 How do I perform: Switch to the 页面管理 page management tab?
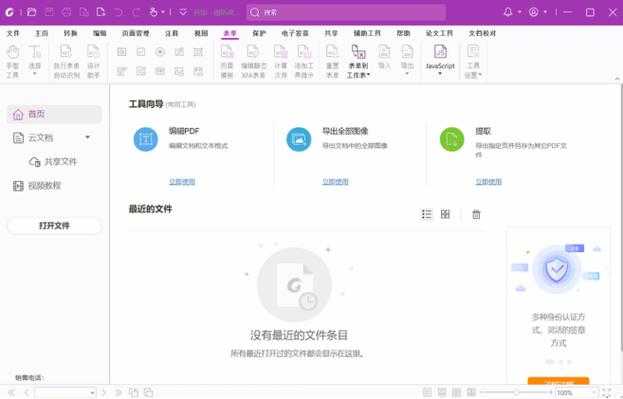(x=135, y=33)
